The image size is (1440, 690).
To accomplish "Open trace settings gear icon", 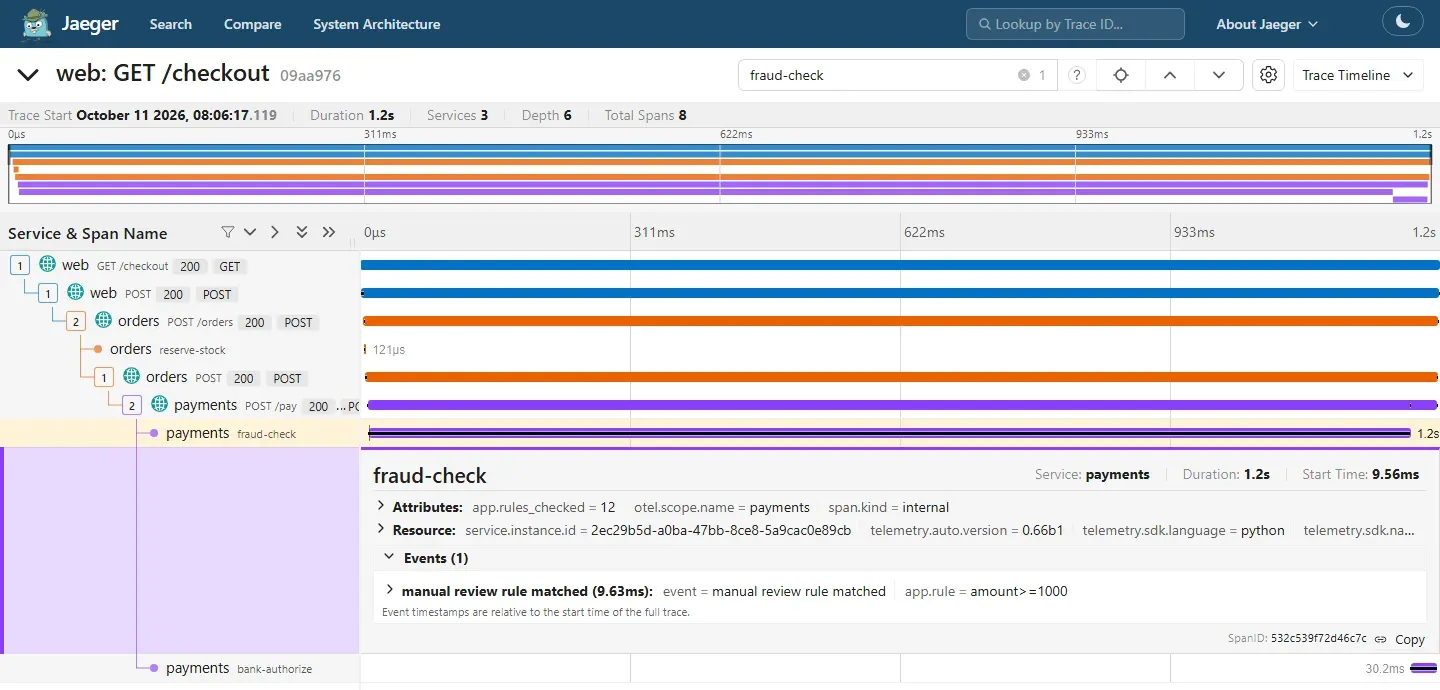I will (1268, 75).
